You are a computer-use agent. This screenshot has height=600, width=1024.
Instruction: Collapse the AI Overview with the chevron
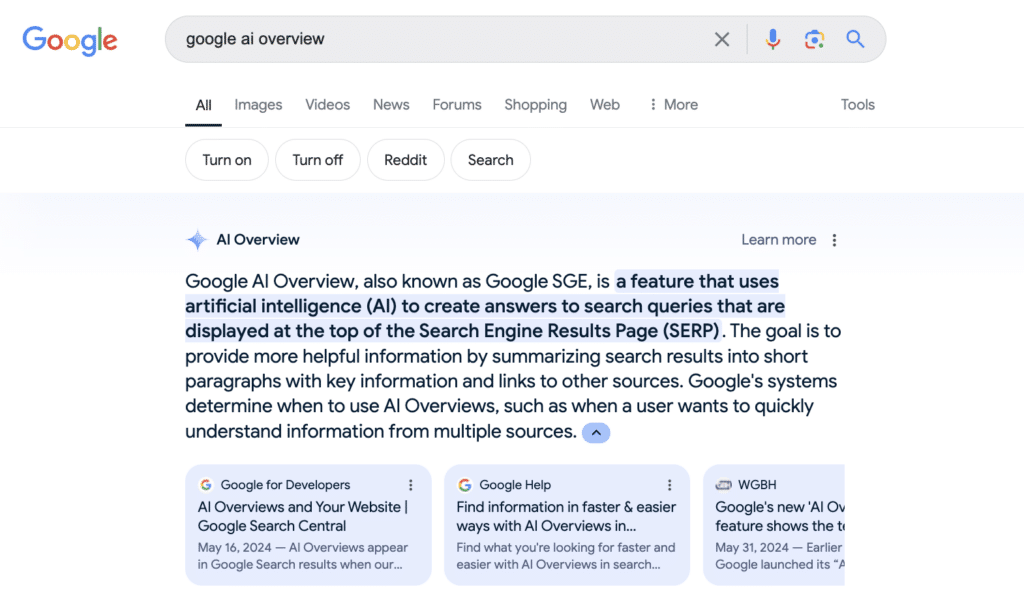coord(596,433)
